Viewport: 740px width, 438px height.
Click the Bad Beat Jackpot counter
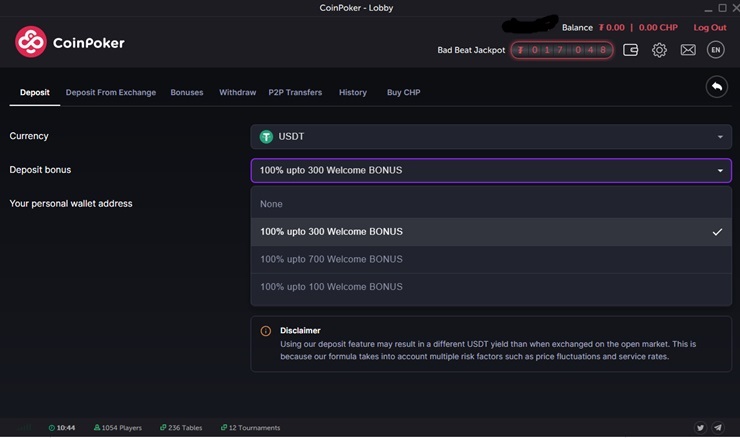tap(562, 50)
